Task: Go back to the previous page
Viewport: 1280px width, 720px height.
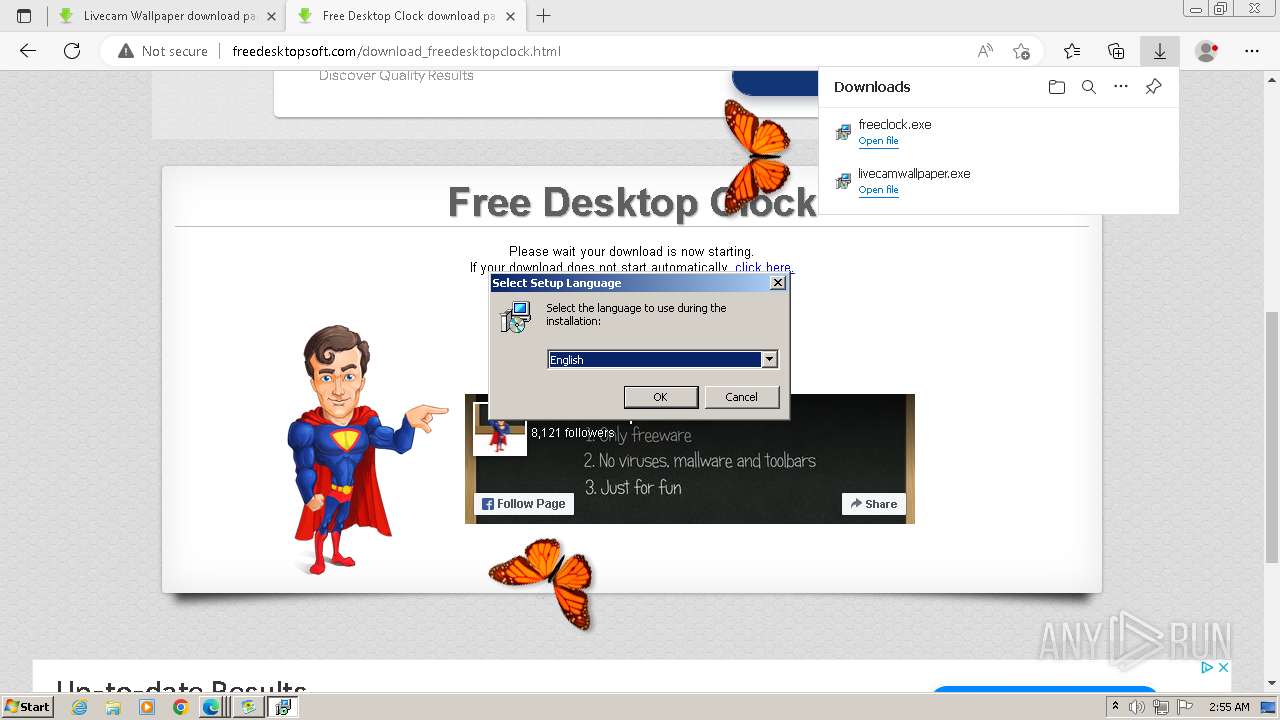Action: tap(28, 51)
